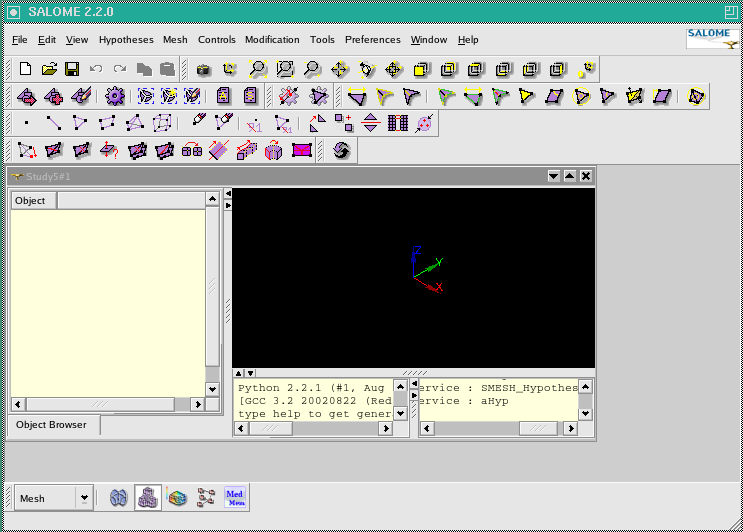Click the Add Triangle icon
The width and height of the screenshot is (743, 532).
coord(80,123)
